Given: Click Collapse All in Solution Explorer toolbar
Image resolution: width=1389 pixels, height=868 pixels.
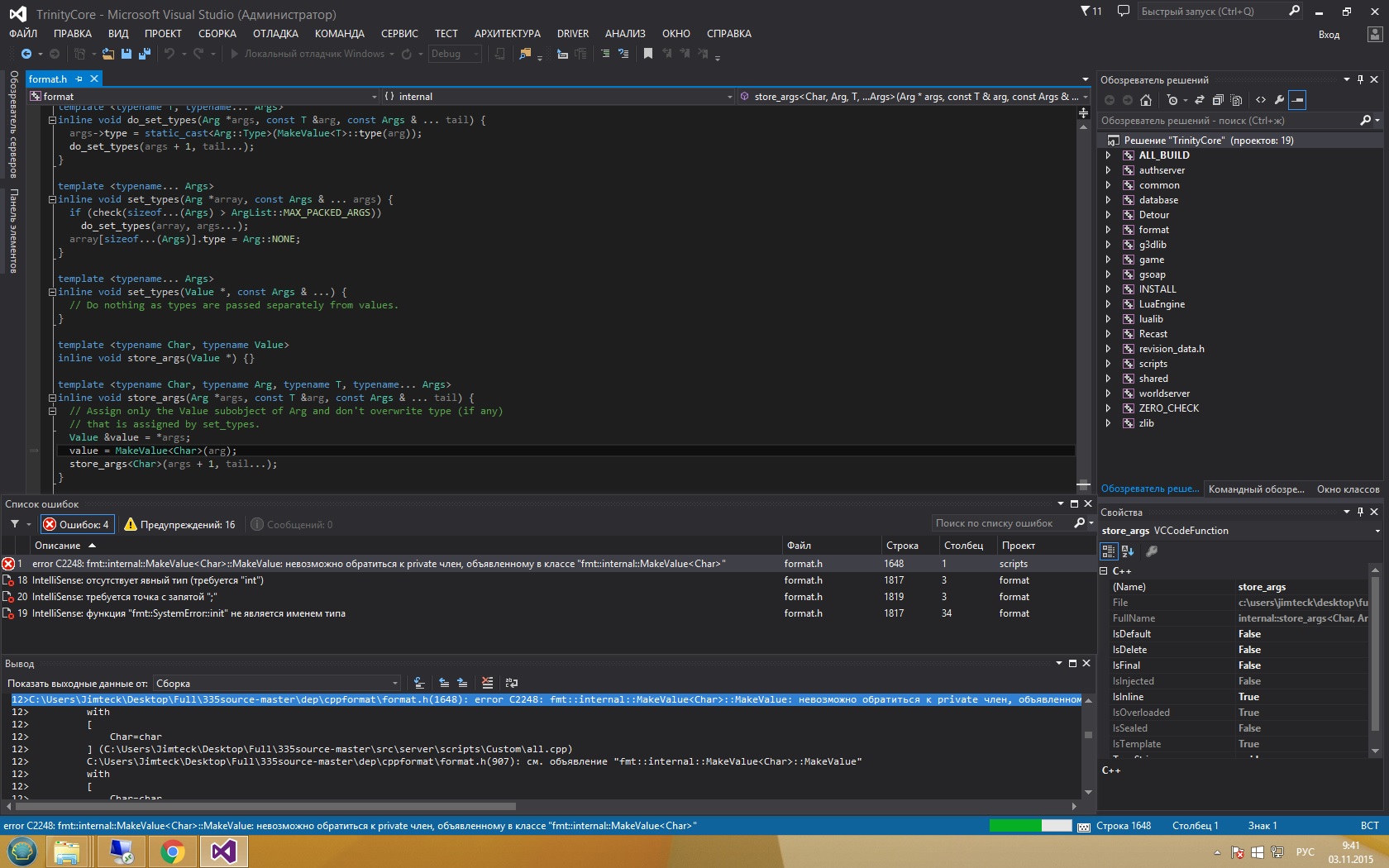Looking at the screenshot, I should point(1218,100).
